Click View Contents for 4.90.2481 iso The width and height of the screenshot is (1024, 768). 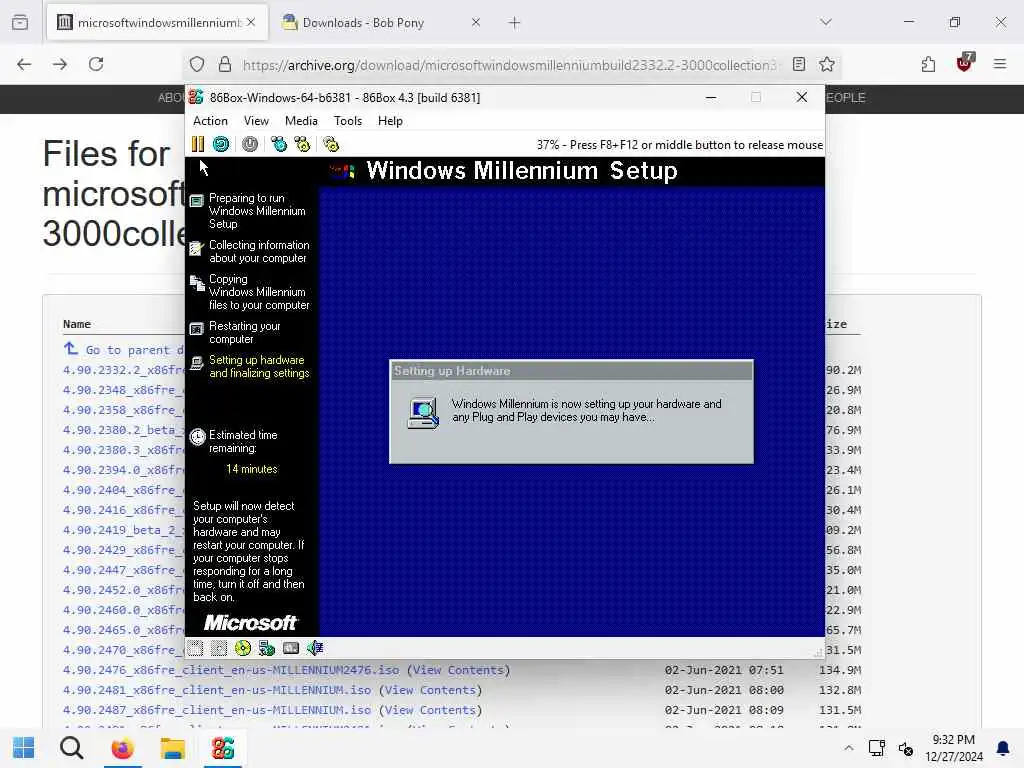tap(430, 690)
